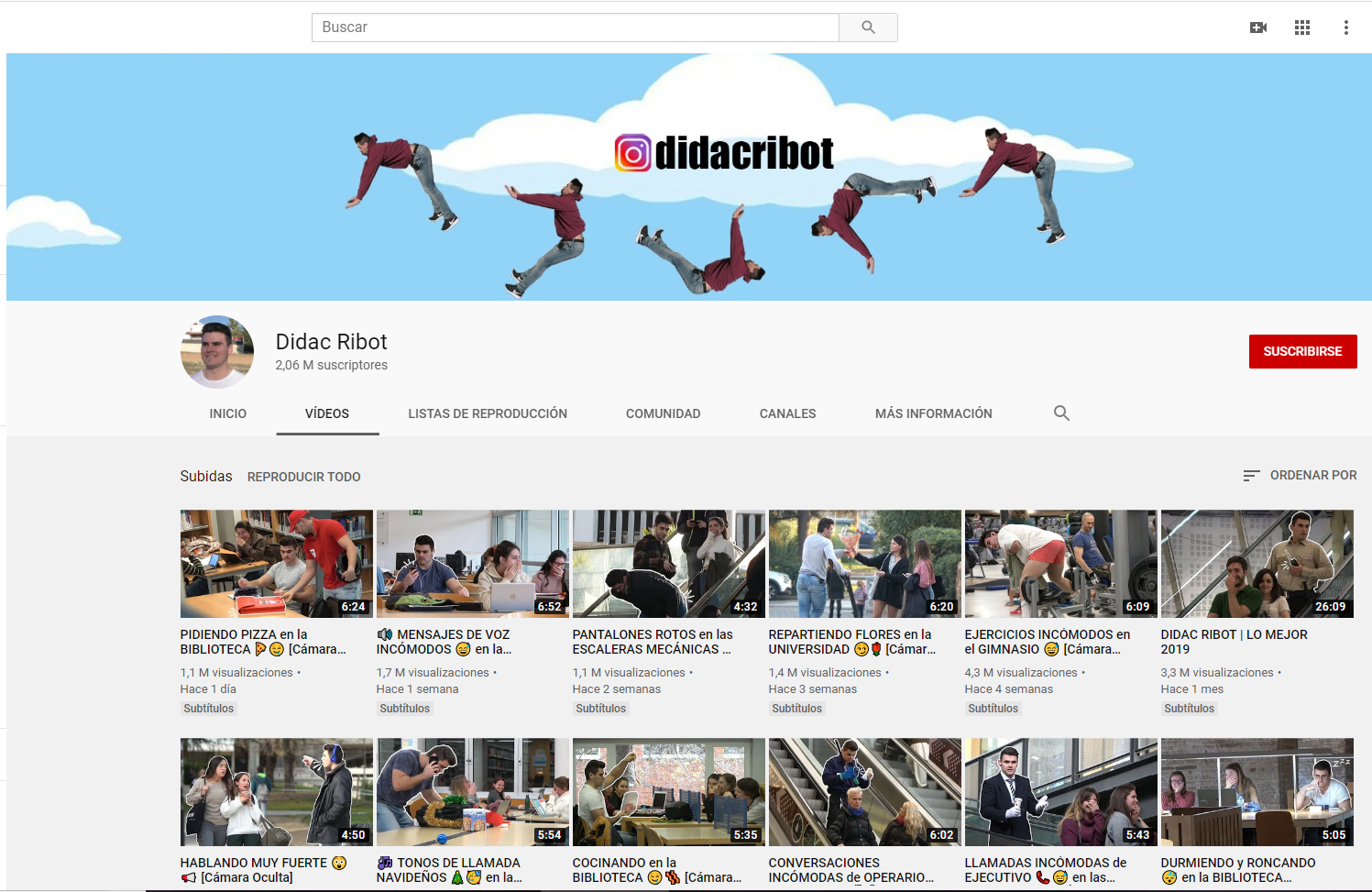Open the MÁS INFORMACIÓN tab
The image size is (1372, 892).
tap(933, 413)
